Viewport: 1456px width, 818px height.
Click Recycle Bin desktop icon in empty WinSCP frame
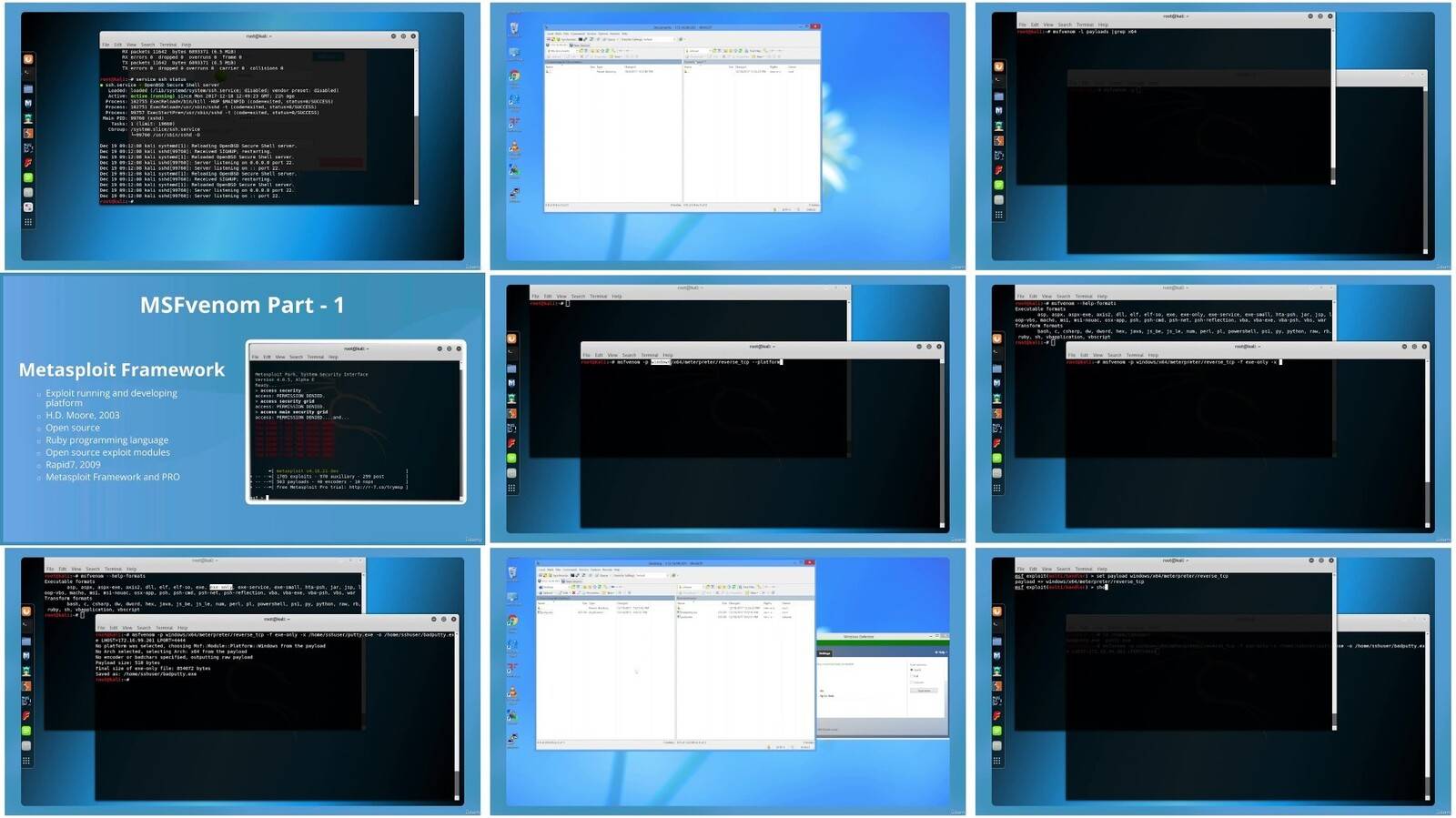(514, 29)
